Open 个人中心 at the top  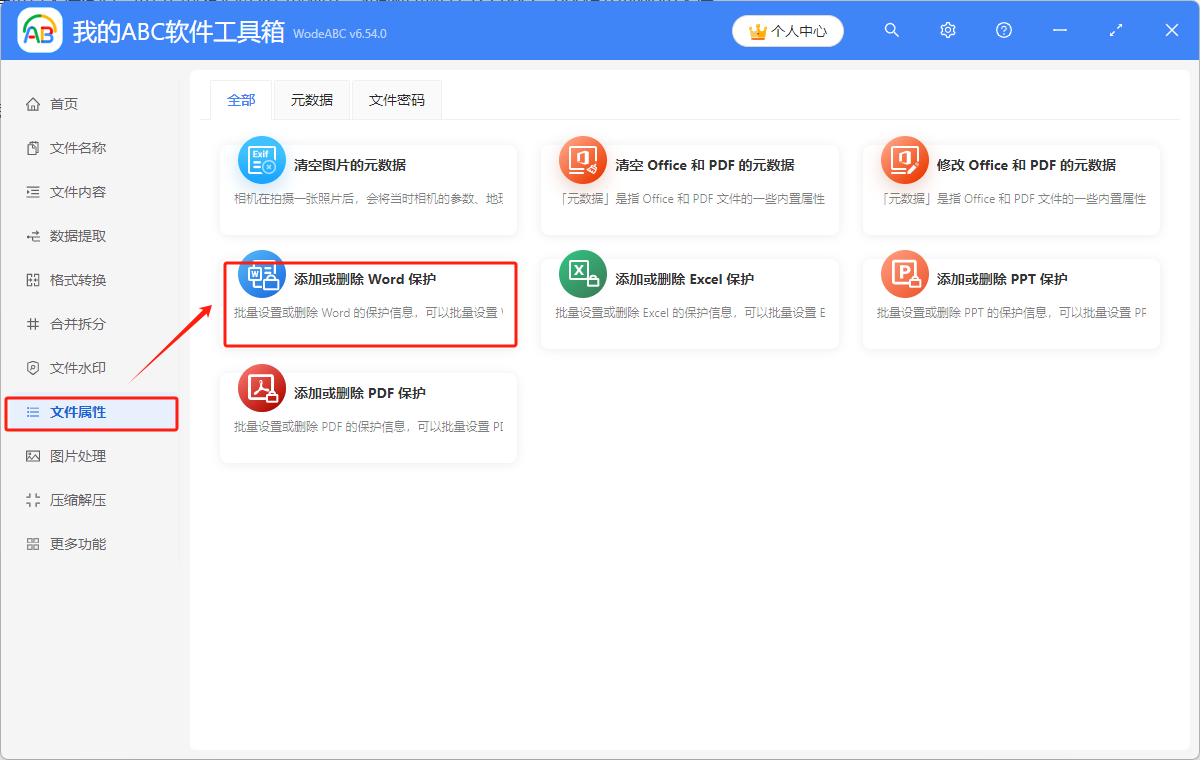point(788,31)
